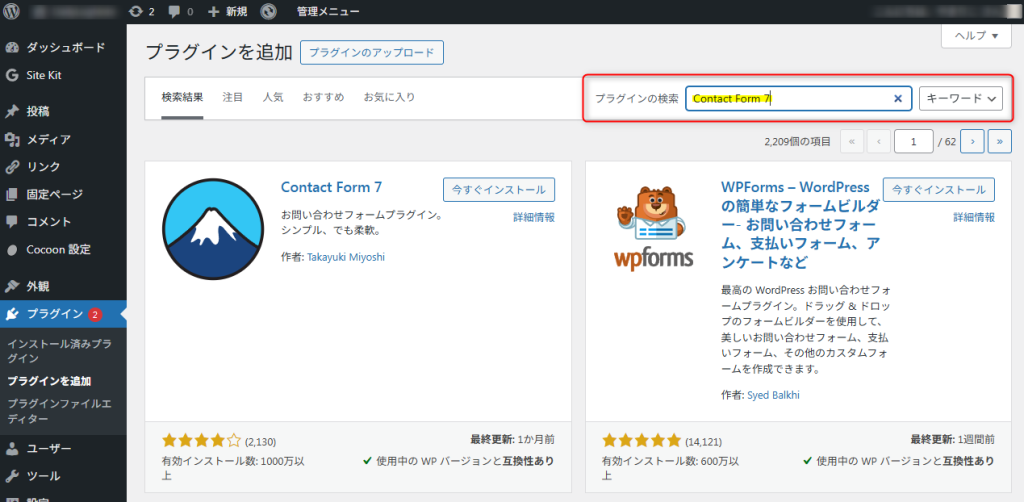The height and width of the screenshot is (502, 1024).
Task: Click the プラグインのアップロード upload button
Action: click(371, 52)
